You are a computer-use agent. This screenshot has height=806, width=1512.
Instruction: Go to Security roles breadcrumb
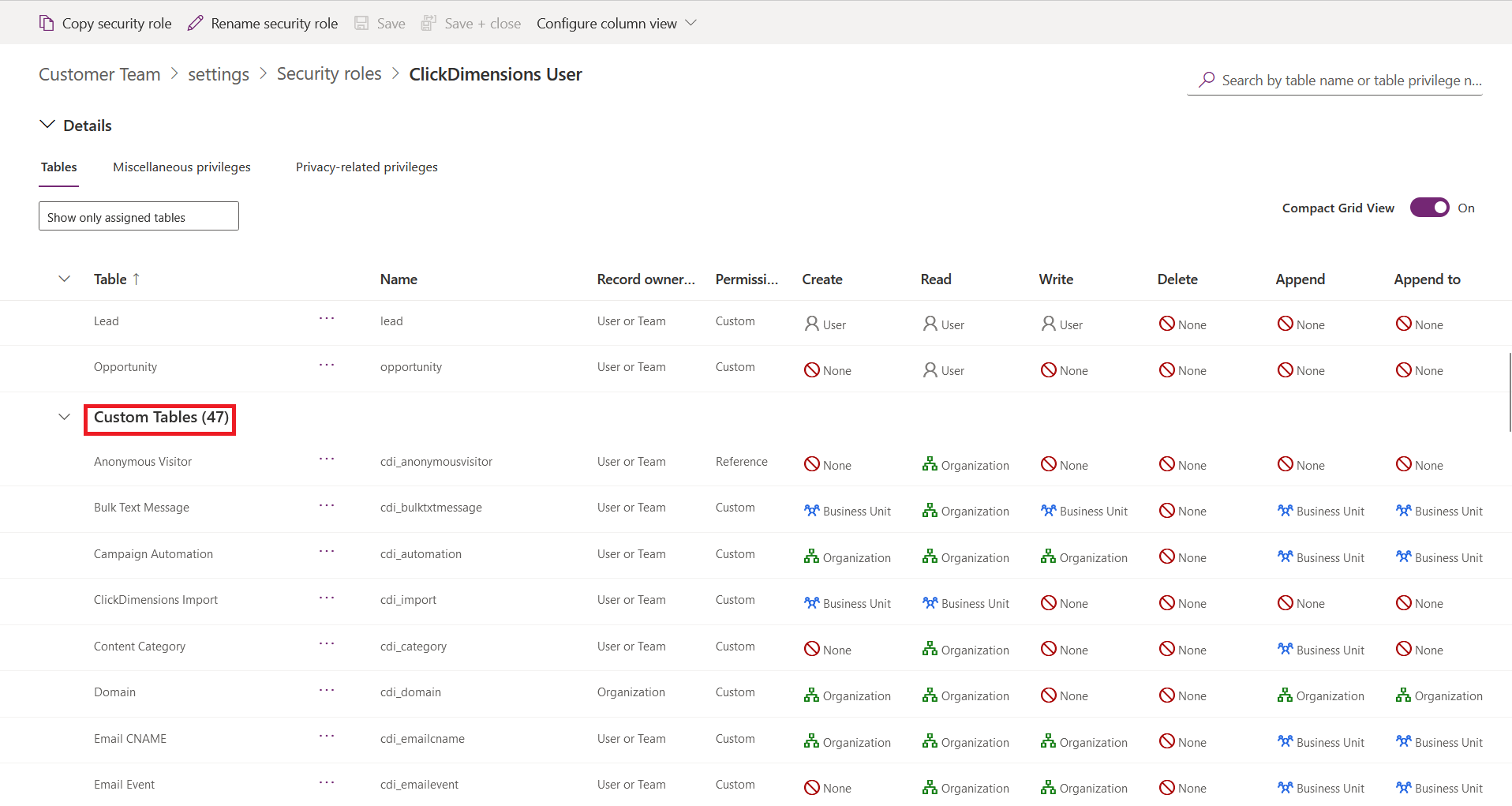point(329,74)
